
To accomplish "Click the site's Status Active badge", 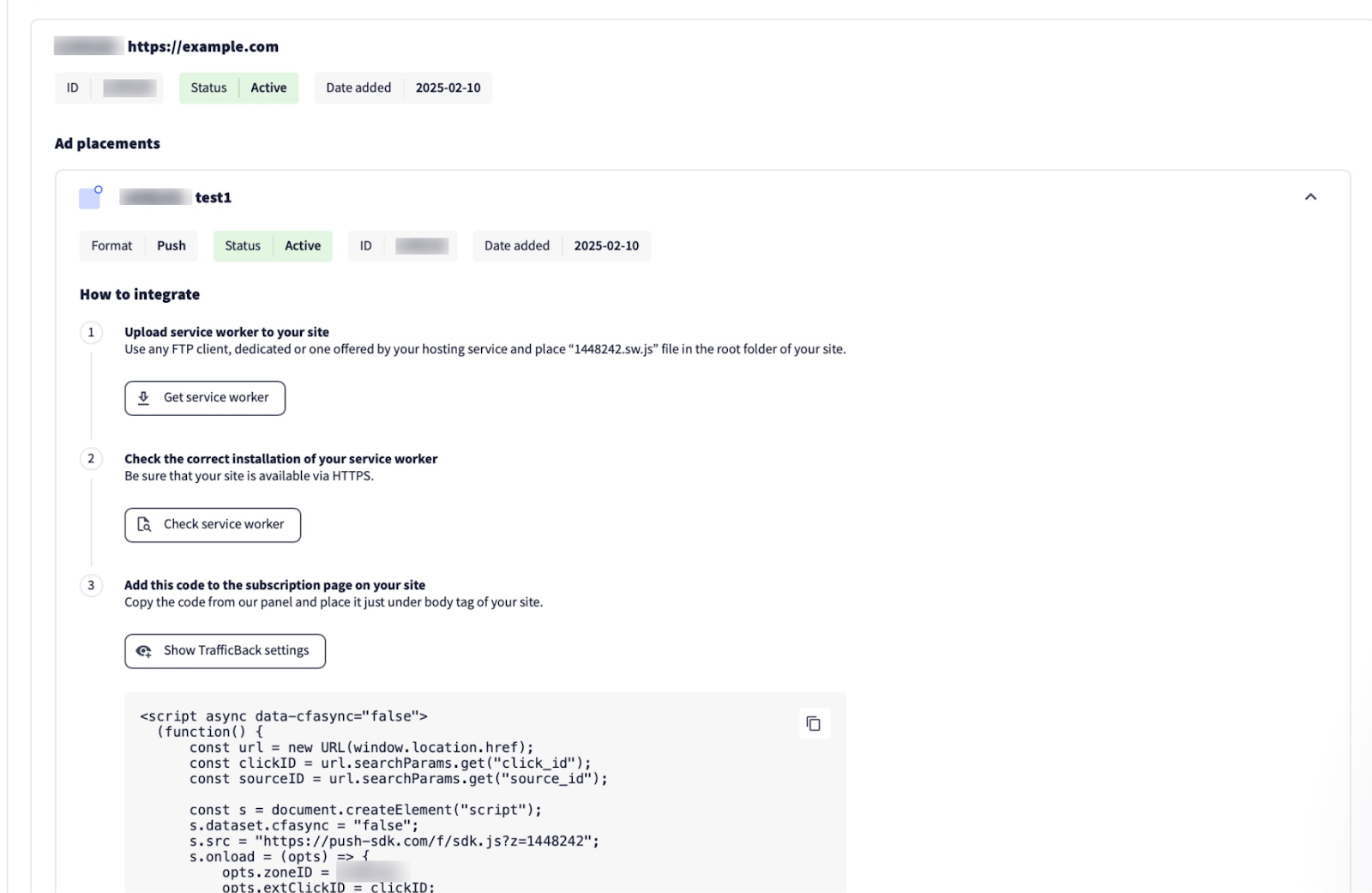I will tap(238, 87).
